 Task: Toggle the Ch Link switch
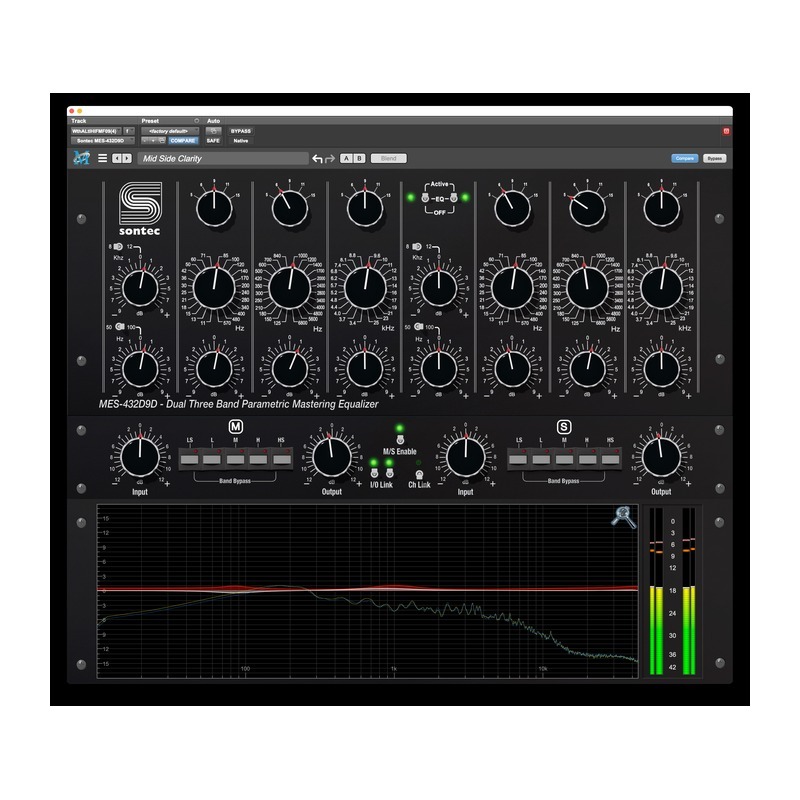point(419,474)
